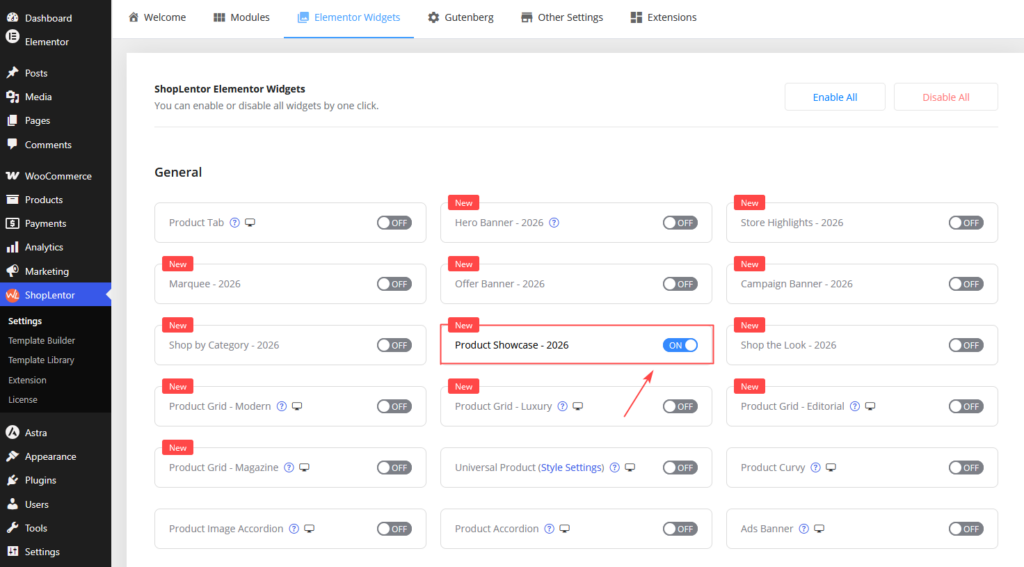
Task: Click the Comments bubble icon
Action: tap(12, 144)
